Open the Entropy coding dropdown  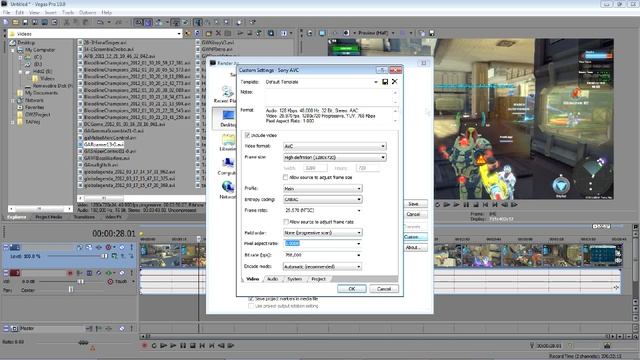[359, 200]
